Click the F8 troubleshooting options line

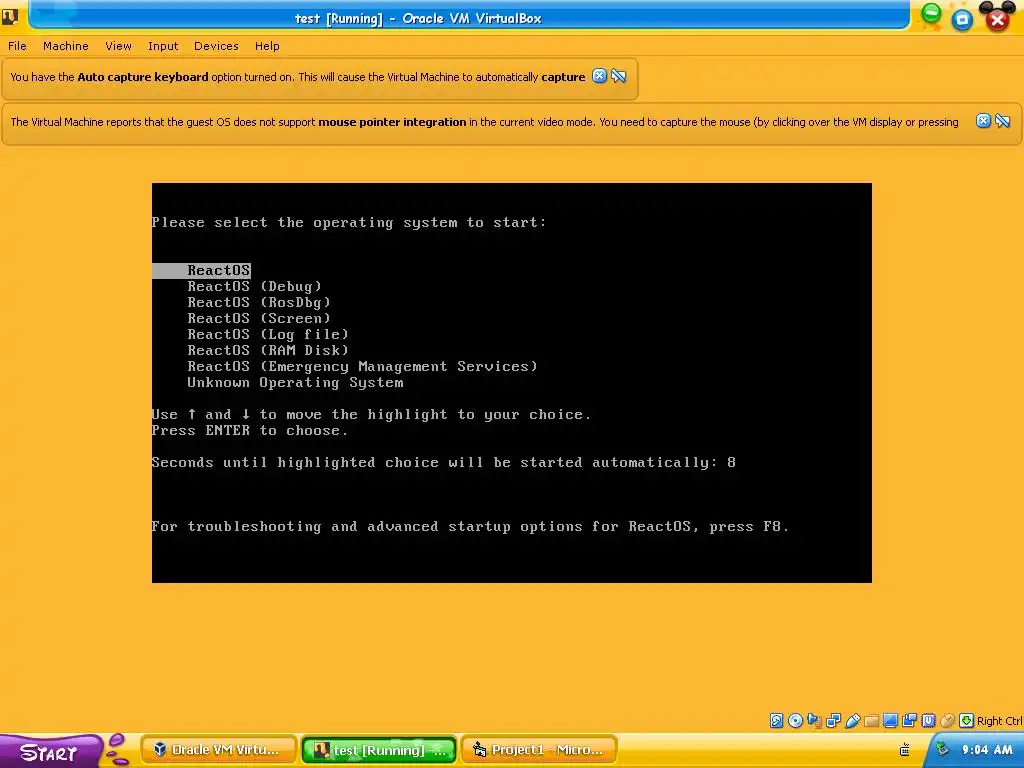coord(470,526)
